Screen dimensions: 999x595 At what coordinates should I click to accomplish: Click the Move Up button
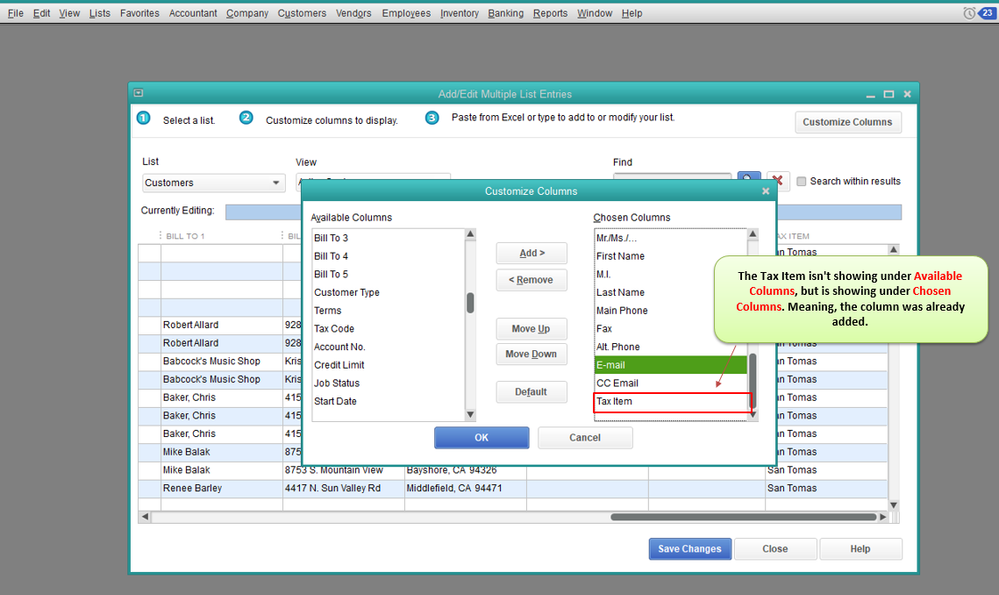click(x=531, y=329)
